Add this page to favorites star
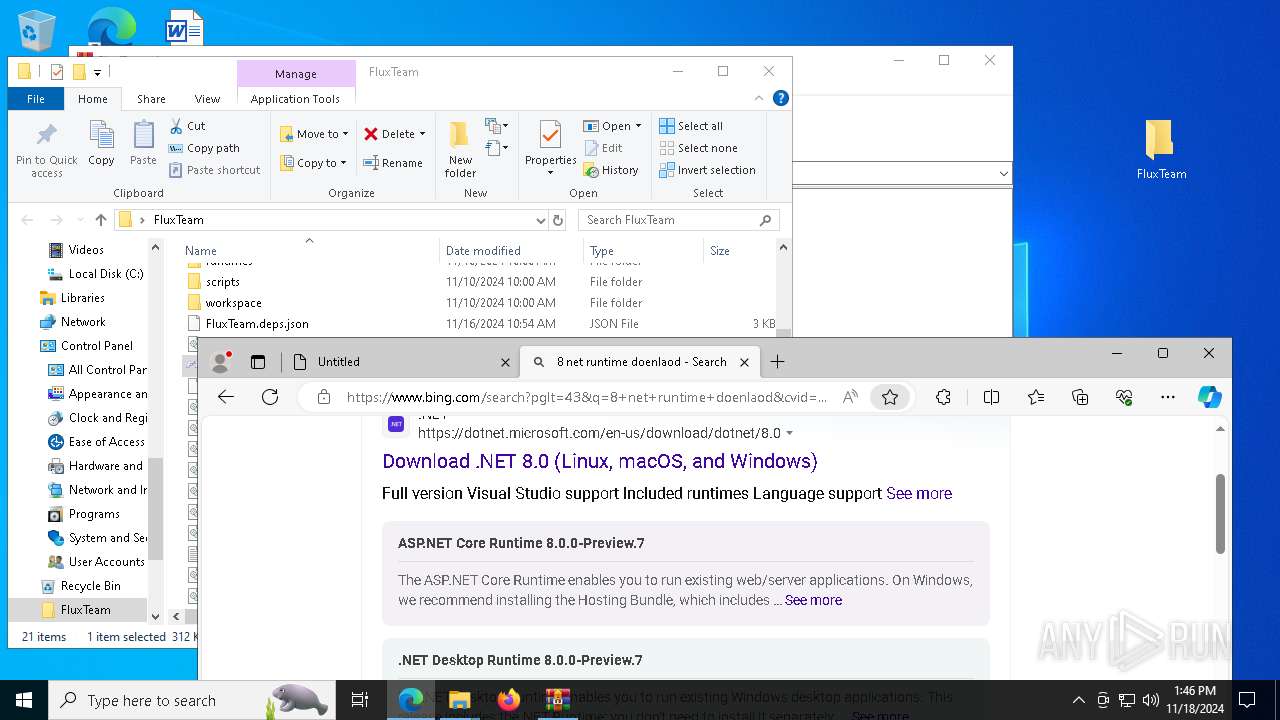 890,397
